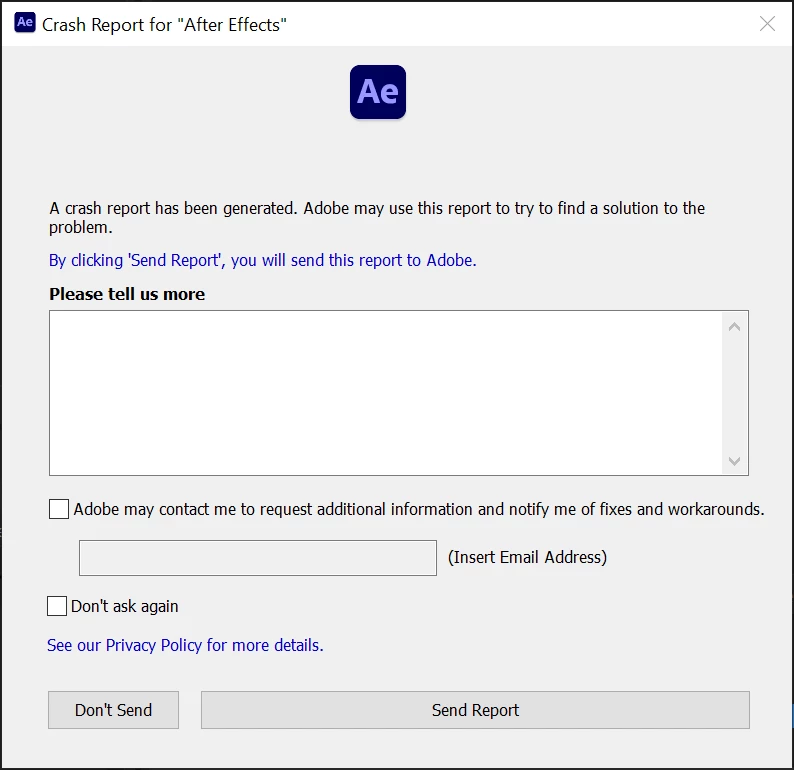Open the Privacy Policy link
The width and height of the screenshot is (794, 770).
coord(185,645)
